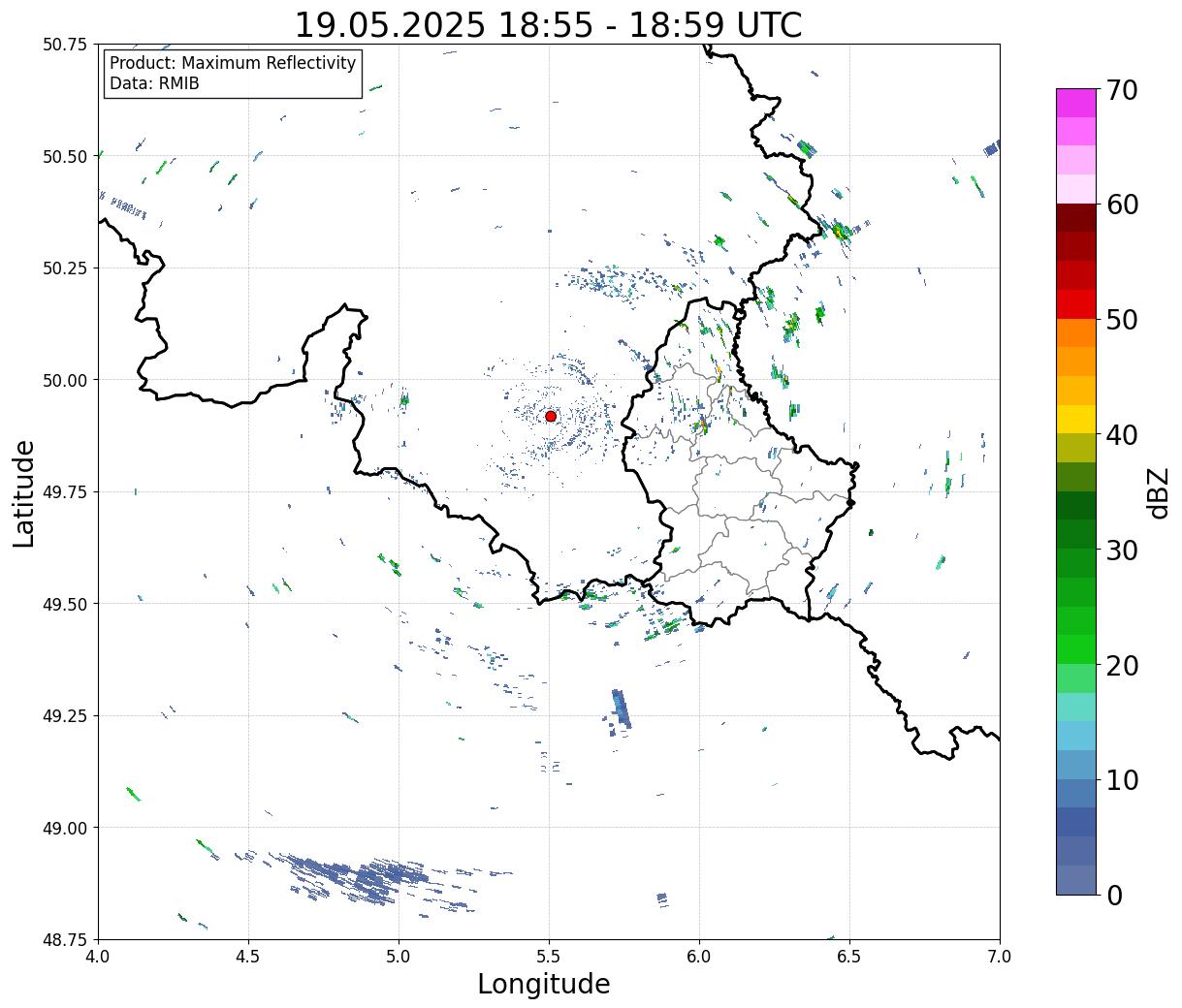Click the colorbar tick label 60
The width and height of the screenshot is (1182, 1008).
point(1121,205)
